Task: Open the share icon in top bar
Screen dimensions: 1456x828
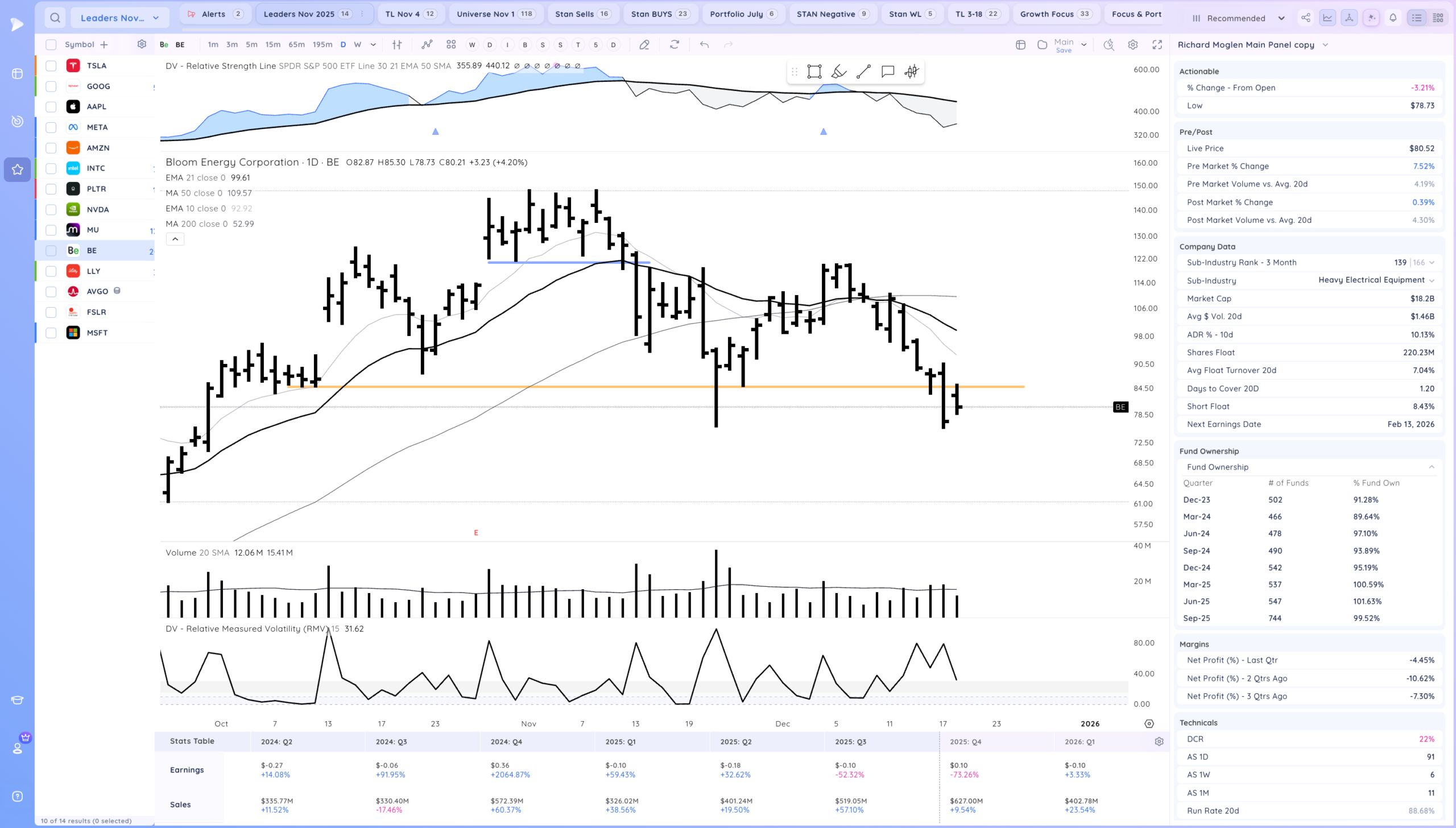Action: click(x=1305, y=18)
